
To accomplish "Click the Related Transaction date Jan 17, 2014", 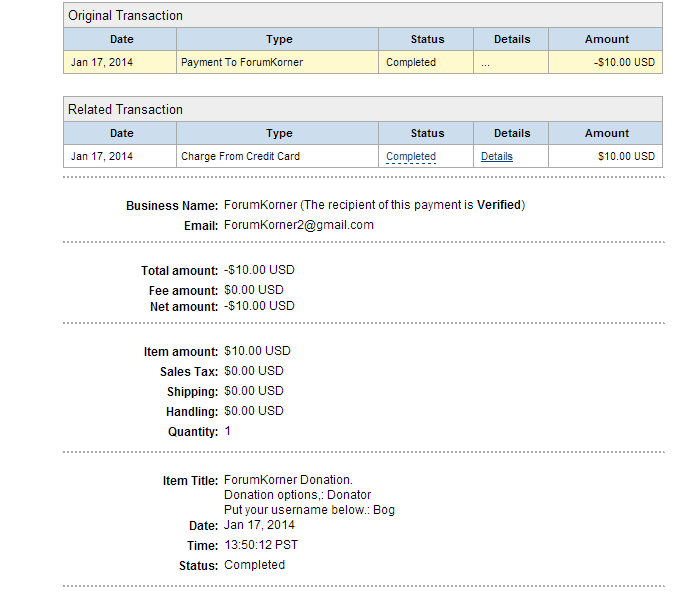I will click(102, 156).
